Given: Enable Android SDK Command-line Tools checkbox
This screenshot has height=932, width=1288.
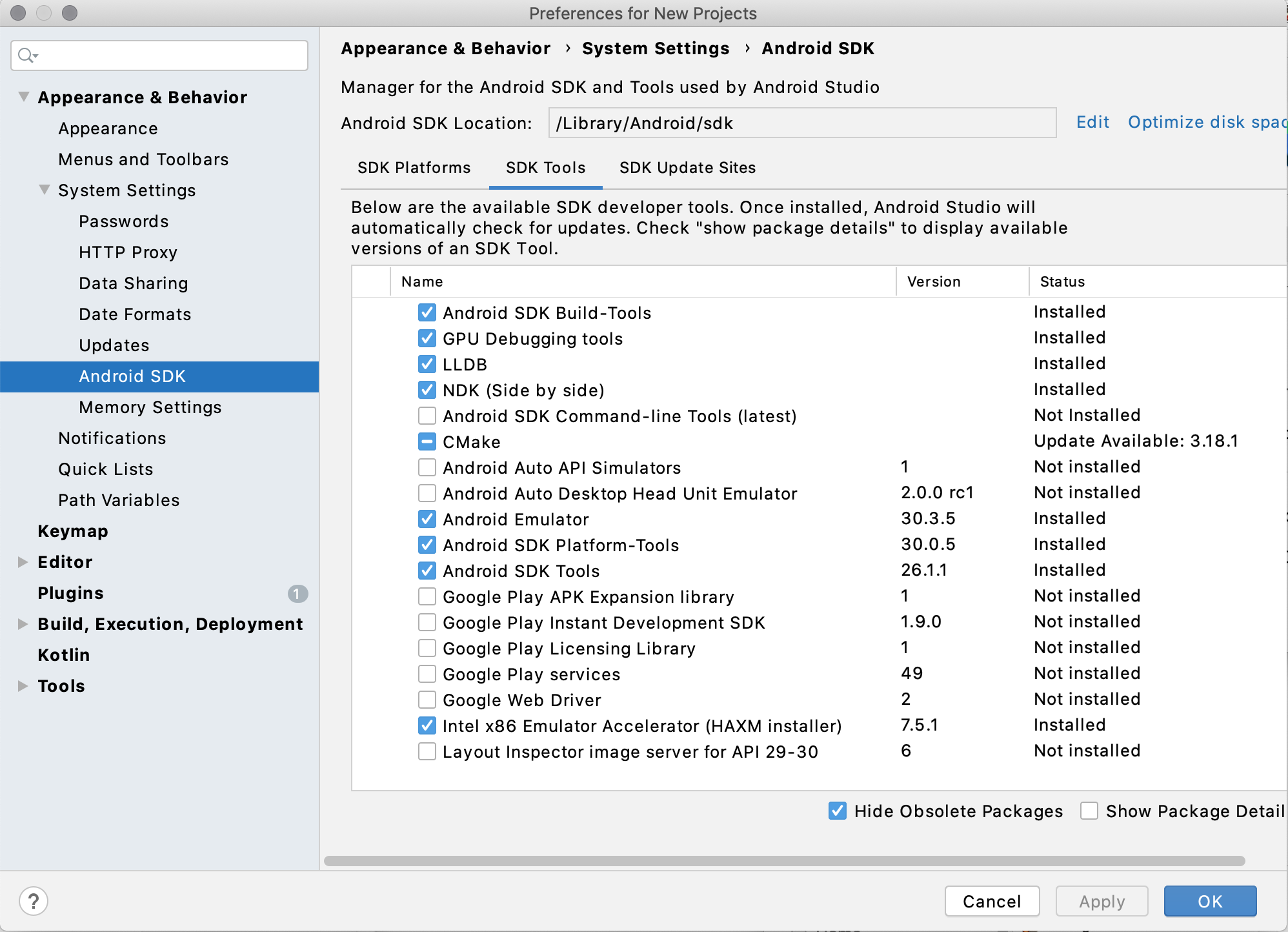Looking at the screenshot, I should (x=427, y=416).
